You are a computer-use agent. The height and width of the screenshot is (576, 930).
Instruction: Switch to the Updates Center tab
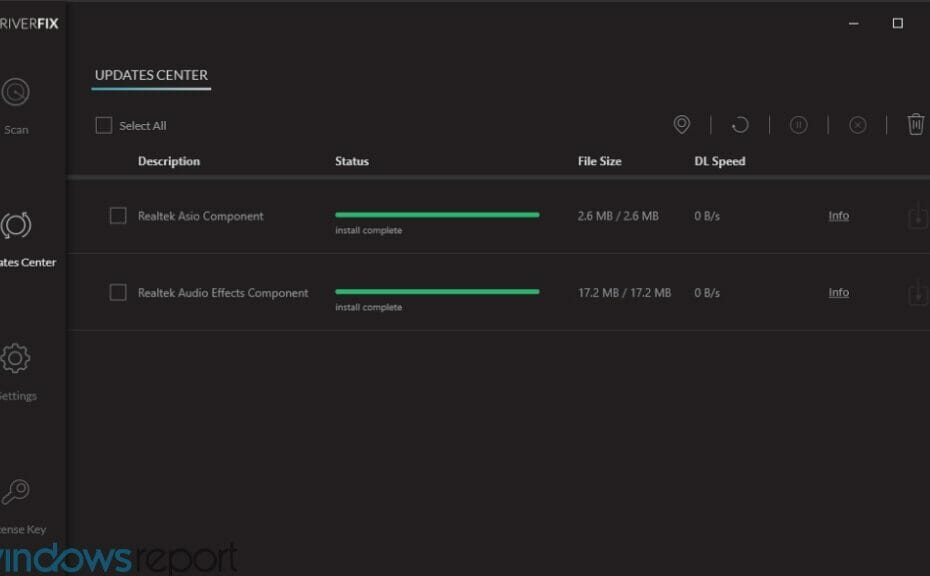point(151,75)
